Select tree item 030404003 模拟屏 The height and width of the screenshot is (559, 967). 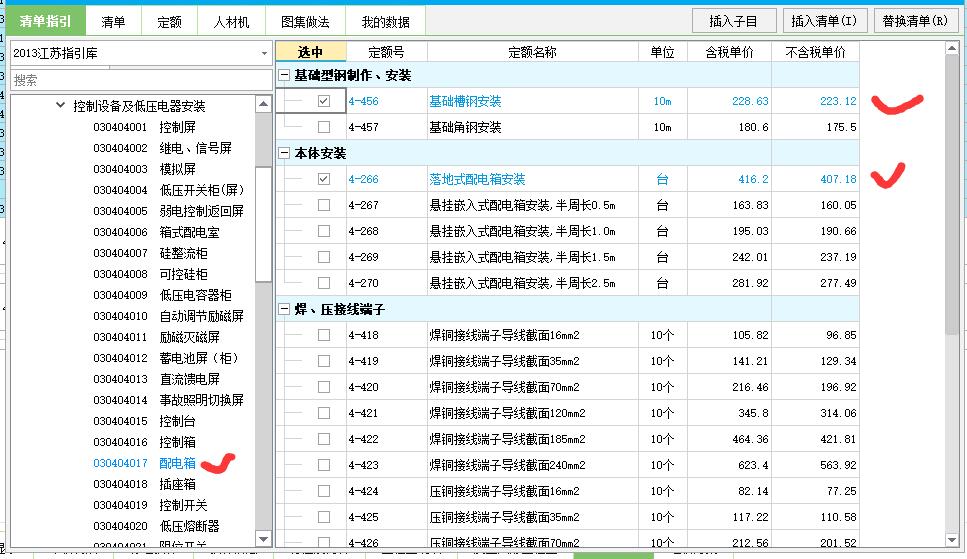pyautogui.click(x=144, y=169)
